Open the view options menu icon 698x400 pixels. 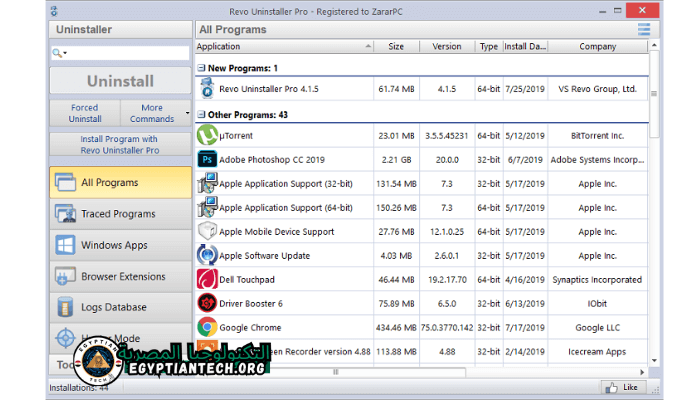point(644,29)
